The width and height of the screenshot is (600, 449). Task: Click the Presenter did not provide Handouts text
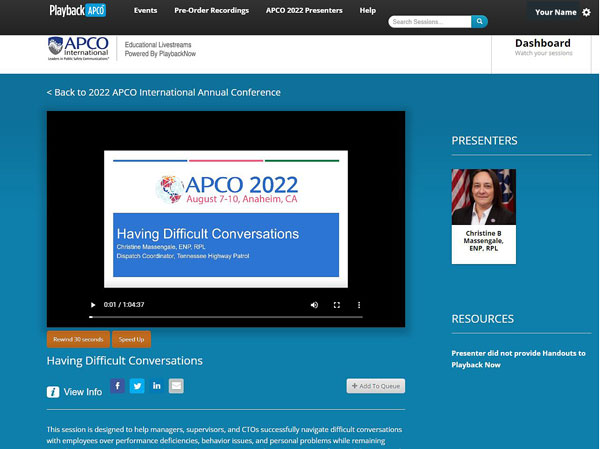[x=518, y=359]
